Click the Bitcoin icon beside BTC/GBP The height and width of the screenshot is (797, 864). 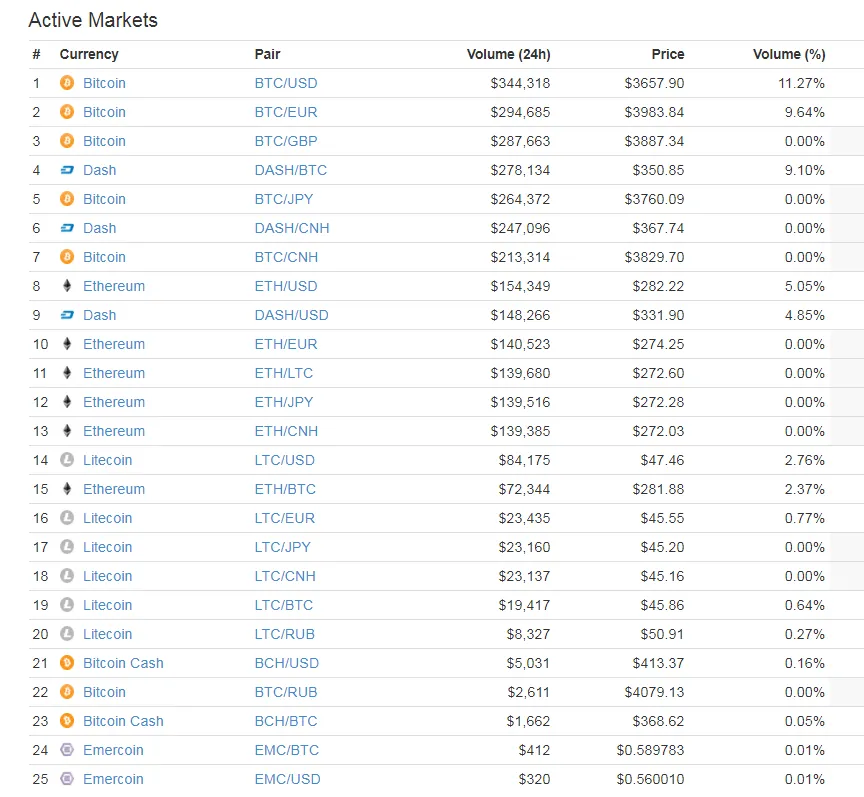click(x=67, y=141)
